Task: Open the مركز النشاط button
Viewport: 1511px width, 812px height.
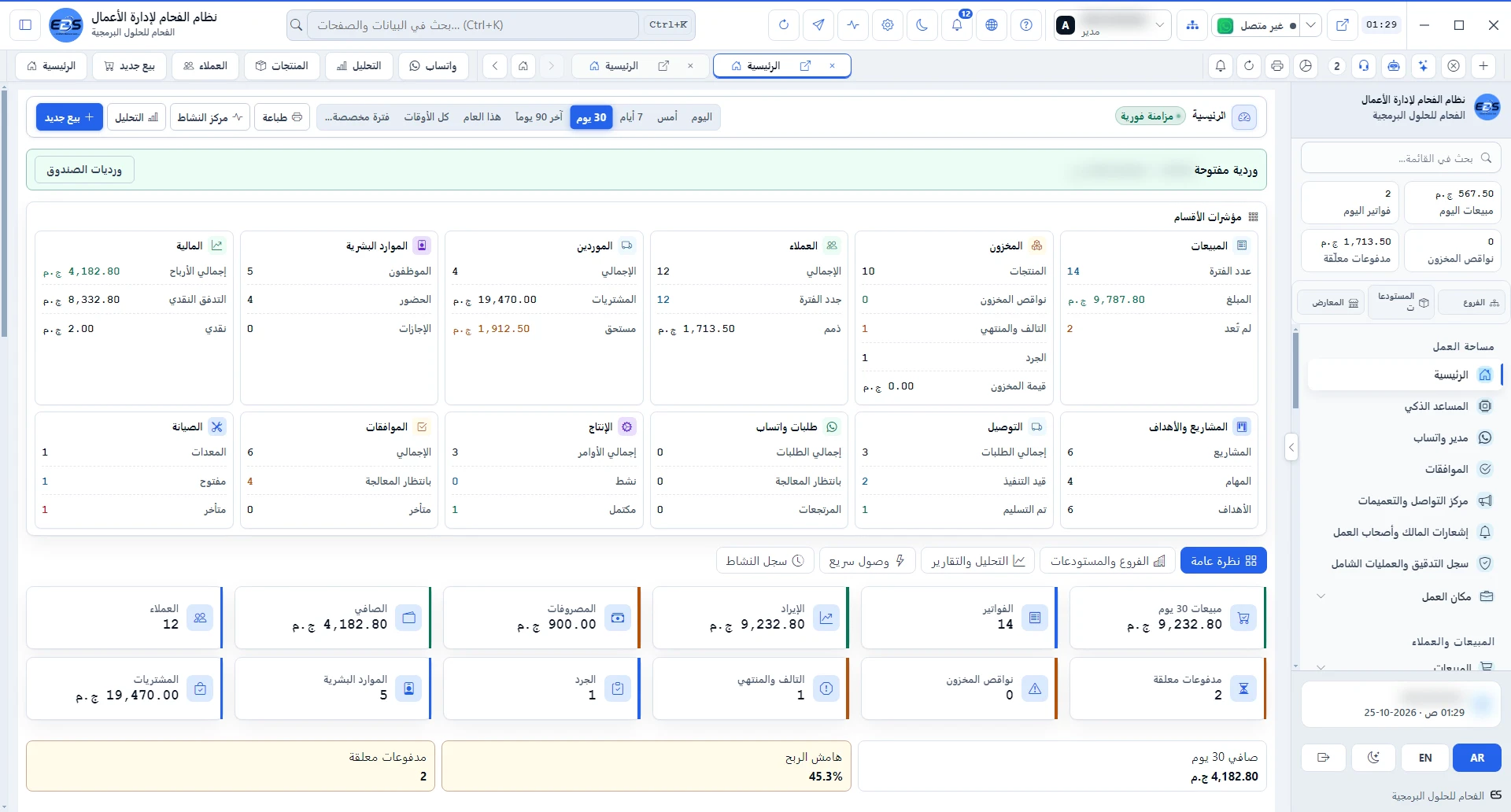Action: pyautogui.click(x=210, y=117)
